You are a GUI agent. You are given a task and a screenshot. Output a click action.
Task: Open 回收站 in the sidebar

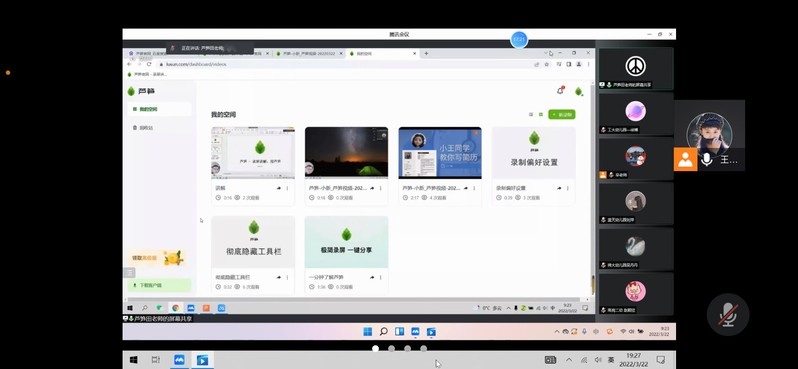point(159,128)
